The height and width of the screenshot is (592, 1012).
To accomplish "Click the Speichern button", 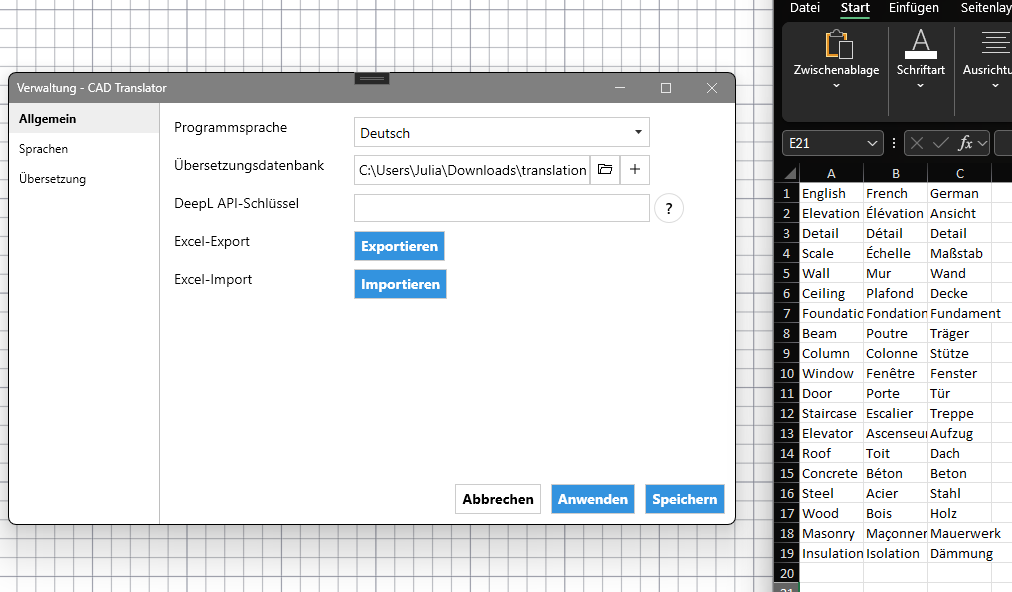I will coord(685,499).
